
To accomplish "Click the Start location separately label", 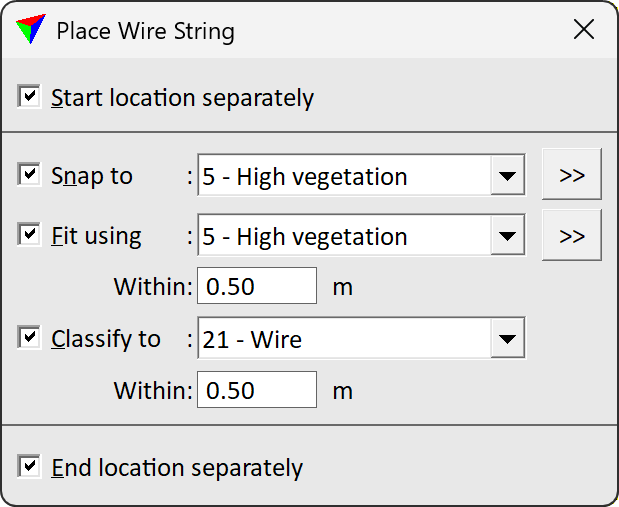I will pyautogui.click(x=182, y=98).
